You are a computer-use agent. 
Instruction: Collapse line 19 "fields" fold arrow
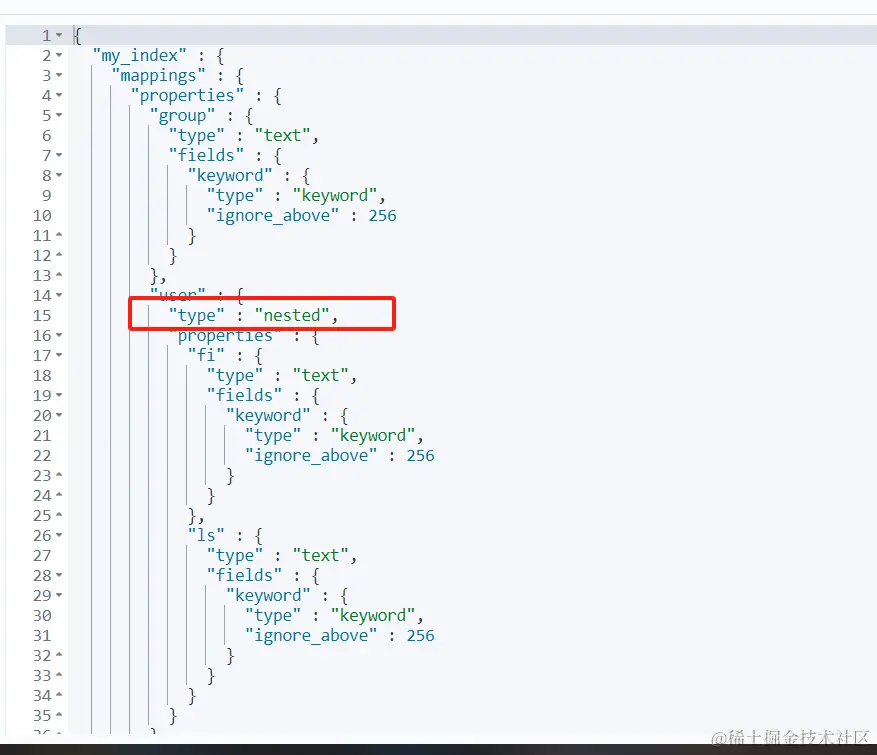click(59, 395)
